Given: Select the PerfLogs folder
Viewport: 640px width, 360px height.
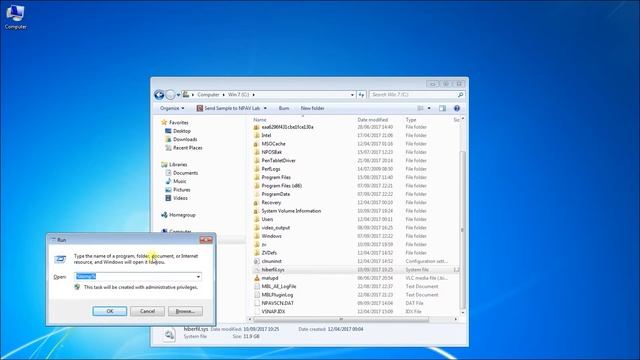Looking at the screenshot, I should [271, 169].
